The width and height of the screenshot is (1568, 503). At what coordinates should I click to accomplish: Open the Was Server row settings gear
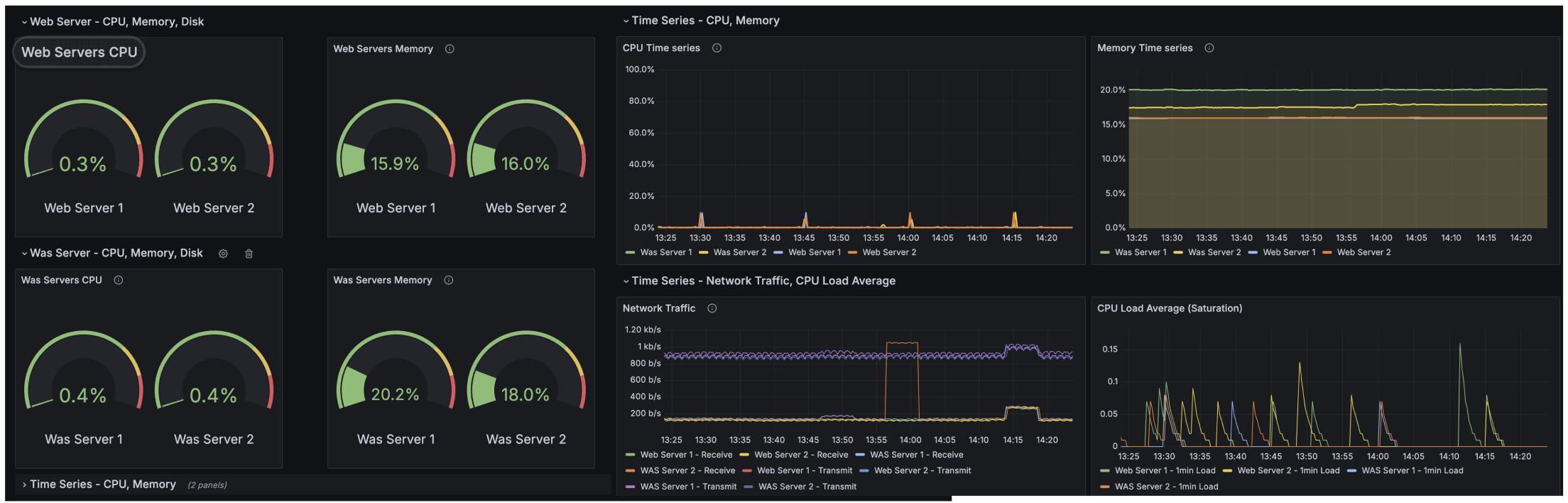223,254
